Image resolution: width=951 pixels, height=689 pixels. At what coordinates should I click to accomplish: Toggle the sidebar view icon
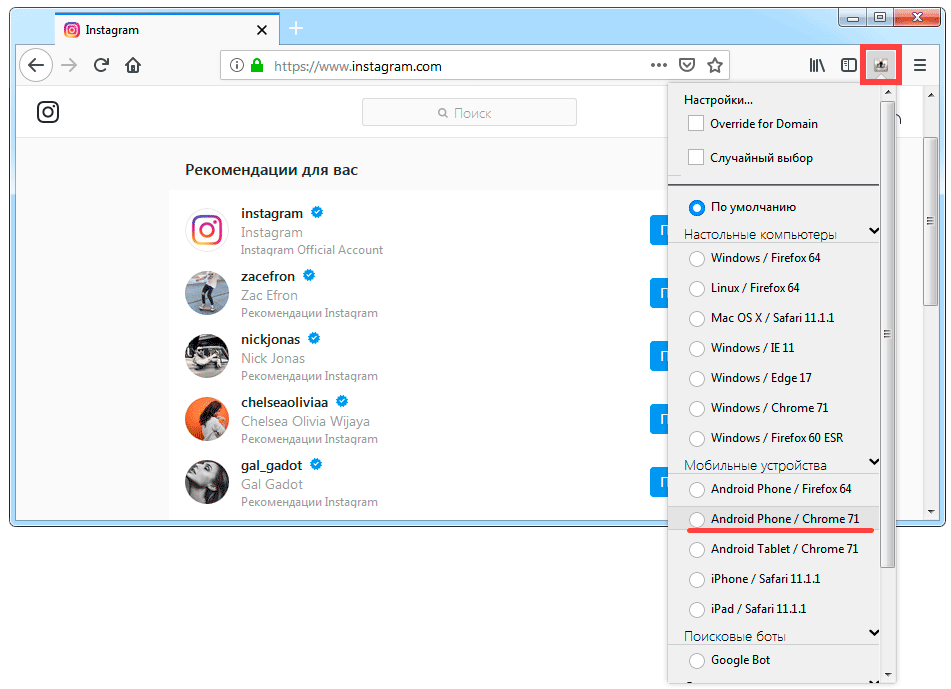pyautogui.click(x=848, y=66)
